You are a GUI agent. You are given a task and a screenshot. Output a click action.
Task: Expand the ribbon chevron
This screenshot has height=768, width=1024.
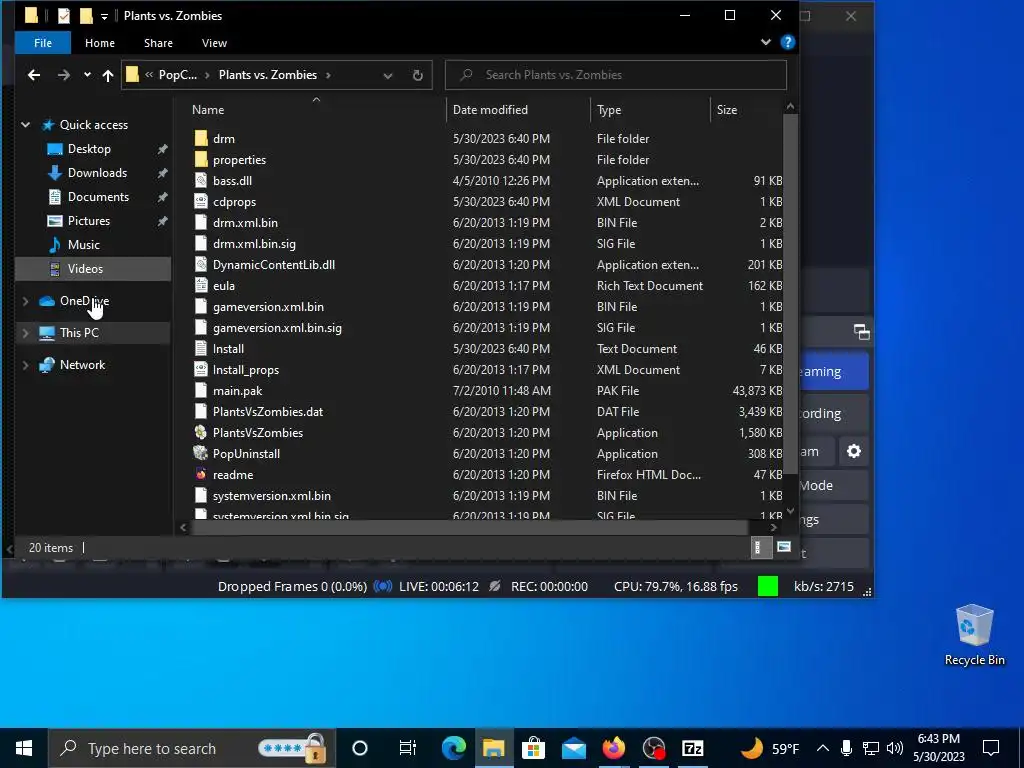[765, 42]
